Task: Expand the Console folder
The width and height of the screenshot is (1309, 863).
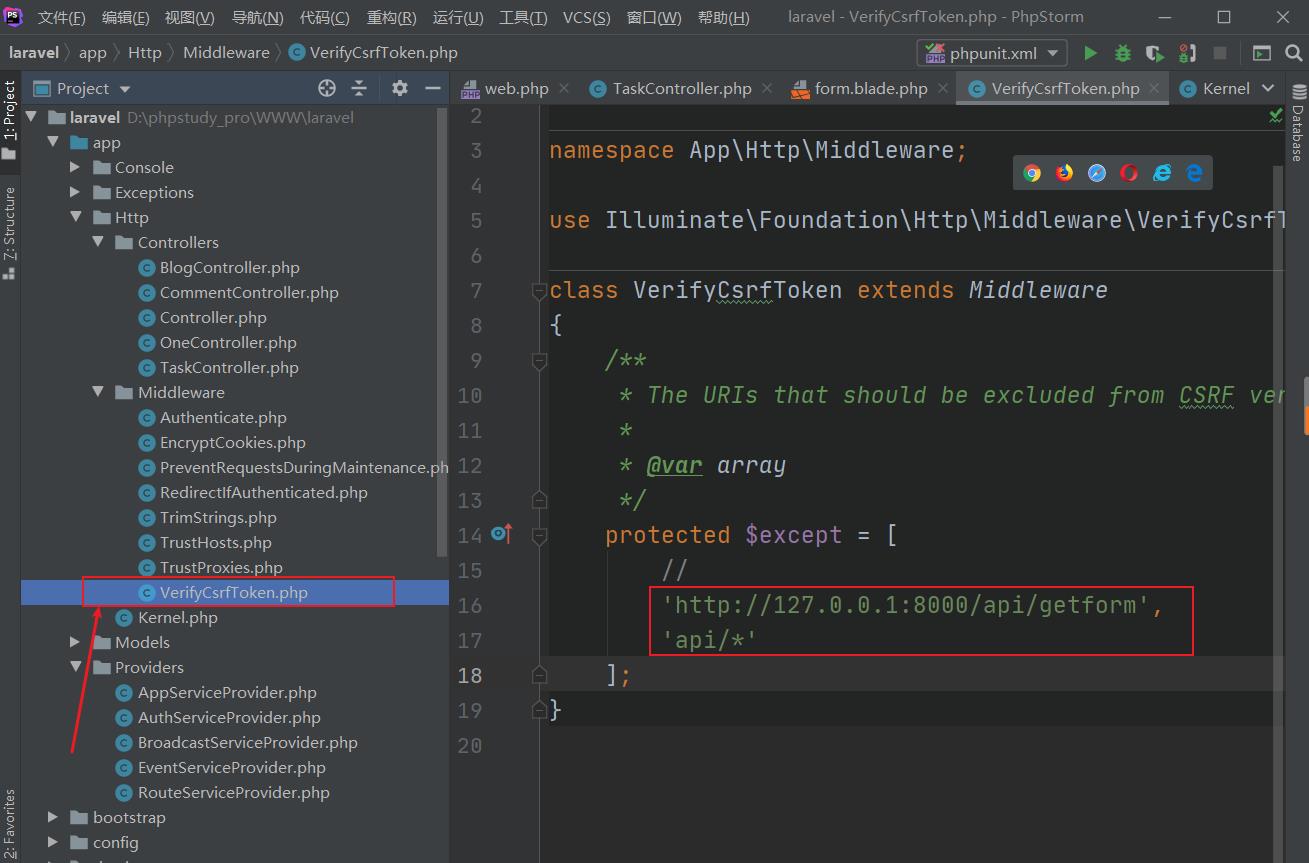Action: [75, 167]
